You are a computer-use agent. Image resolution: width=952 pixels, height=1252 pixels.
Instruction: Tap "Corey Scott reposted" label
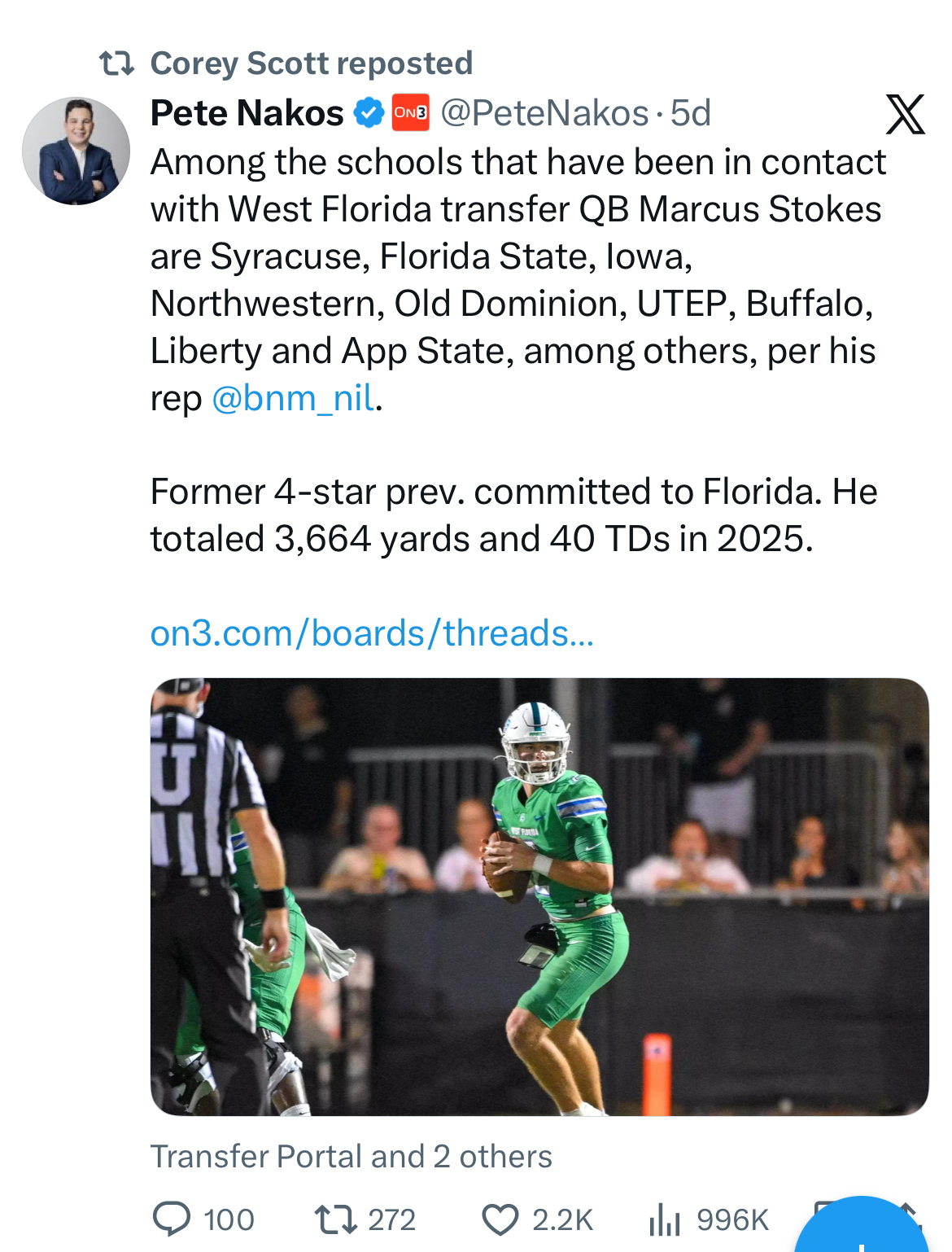pyautogui.click(x=311, y=63)
